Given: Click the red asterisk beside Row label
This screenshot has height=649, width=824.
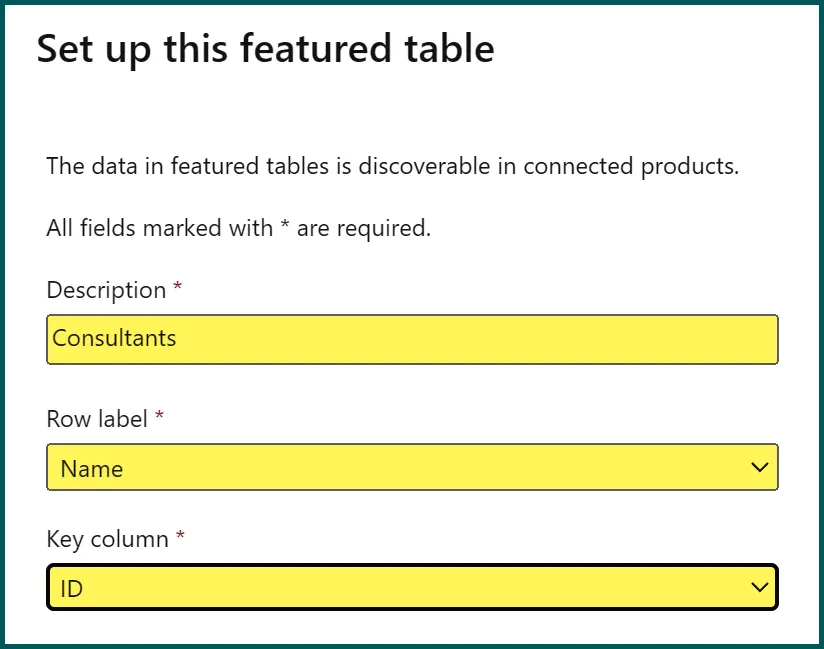Looking at the screenshot, I should (159, 418).
